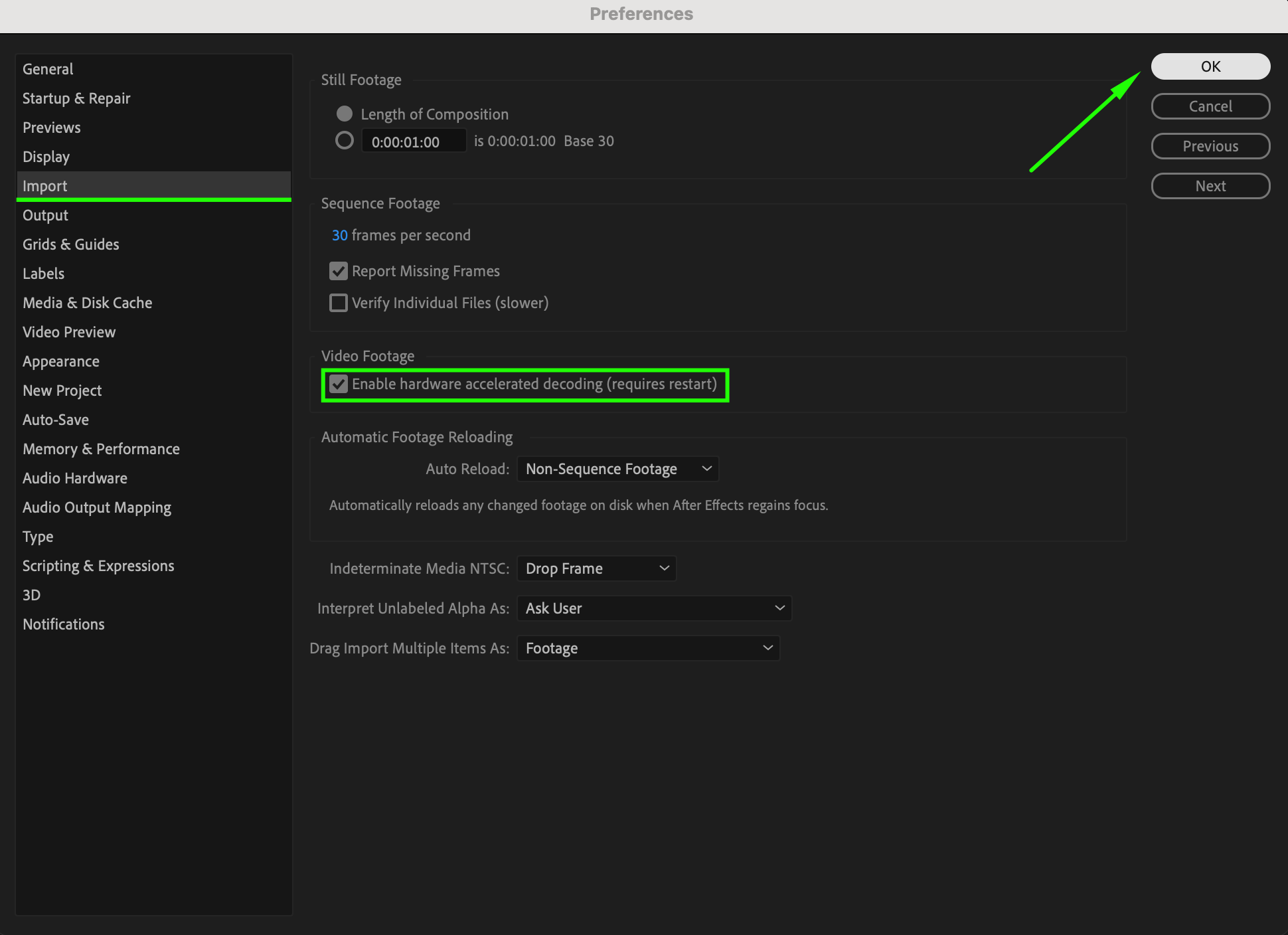The height and width of the screenshot is (935, 1288).
Task: Select the custom still duration radio button
Action: (344, 141)
